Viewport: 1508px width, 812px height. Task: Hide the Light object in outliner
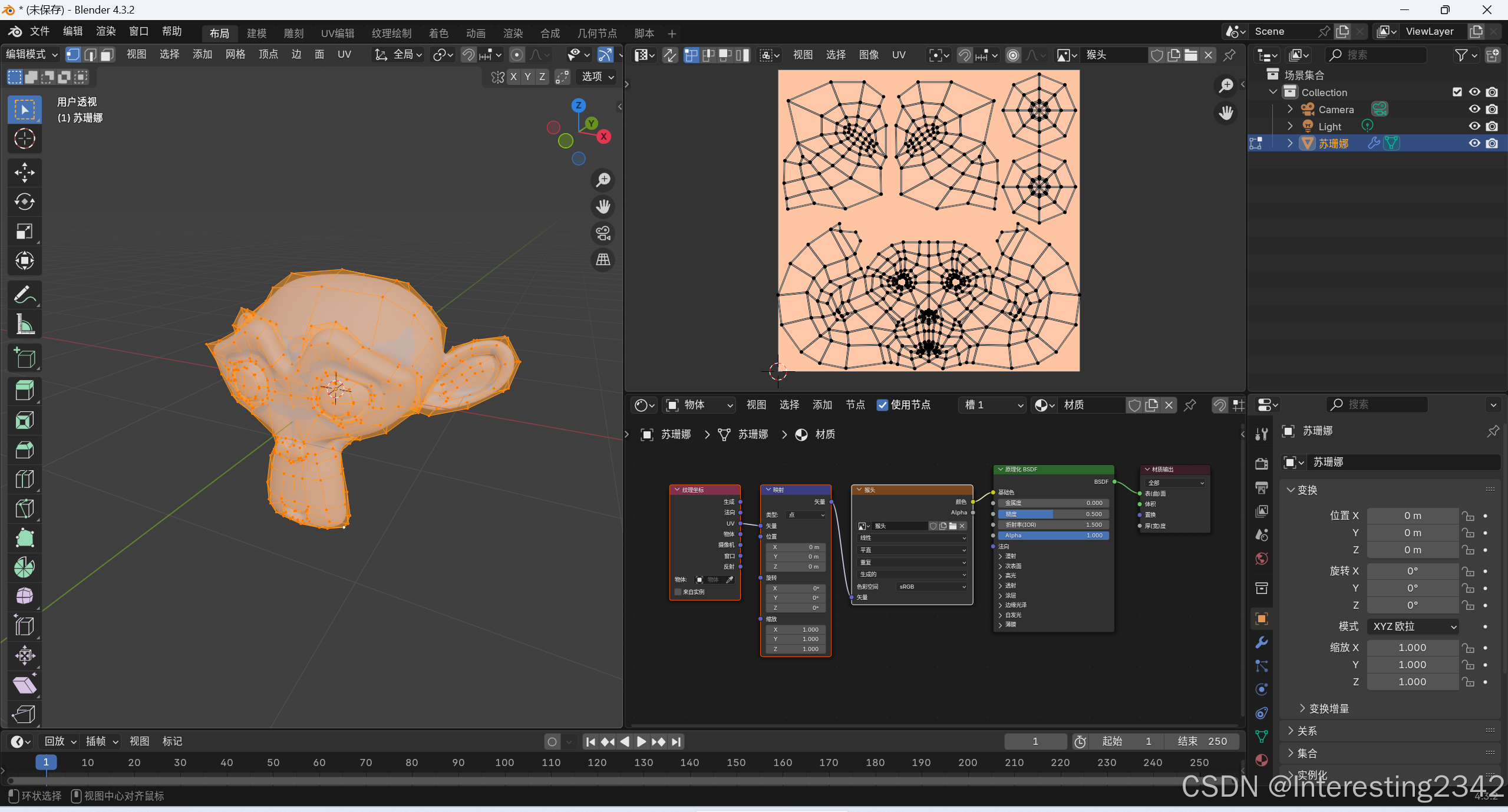(1474, 126)
